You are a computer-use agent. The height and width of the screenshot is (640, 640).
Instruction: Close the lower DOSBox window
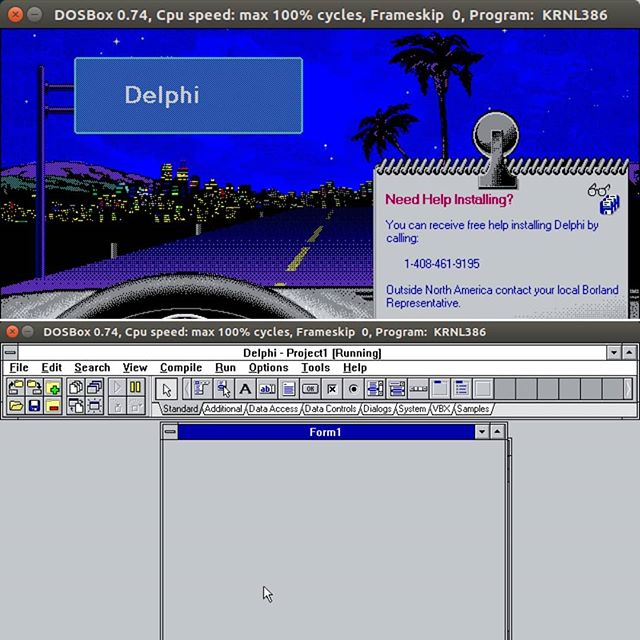(12, 332)
